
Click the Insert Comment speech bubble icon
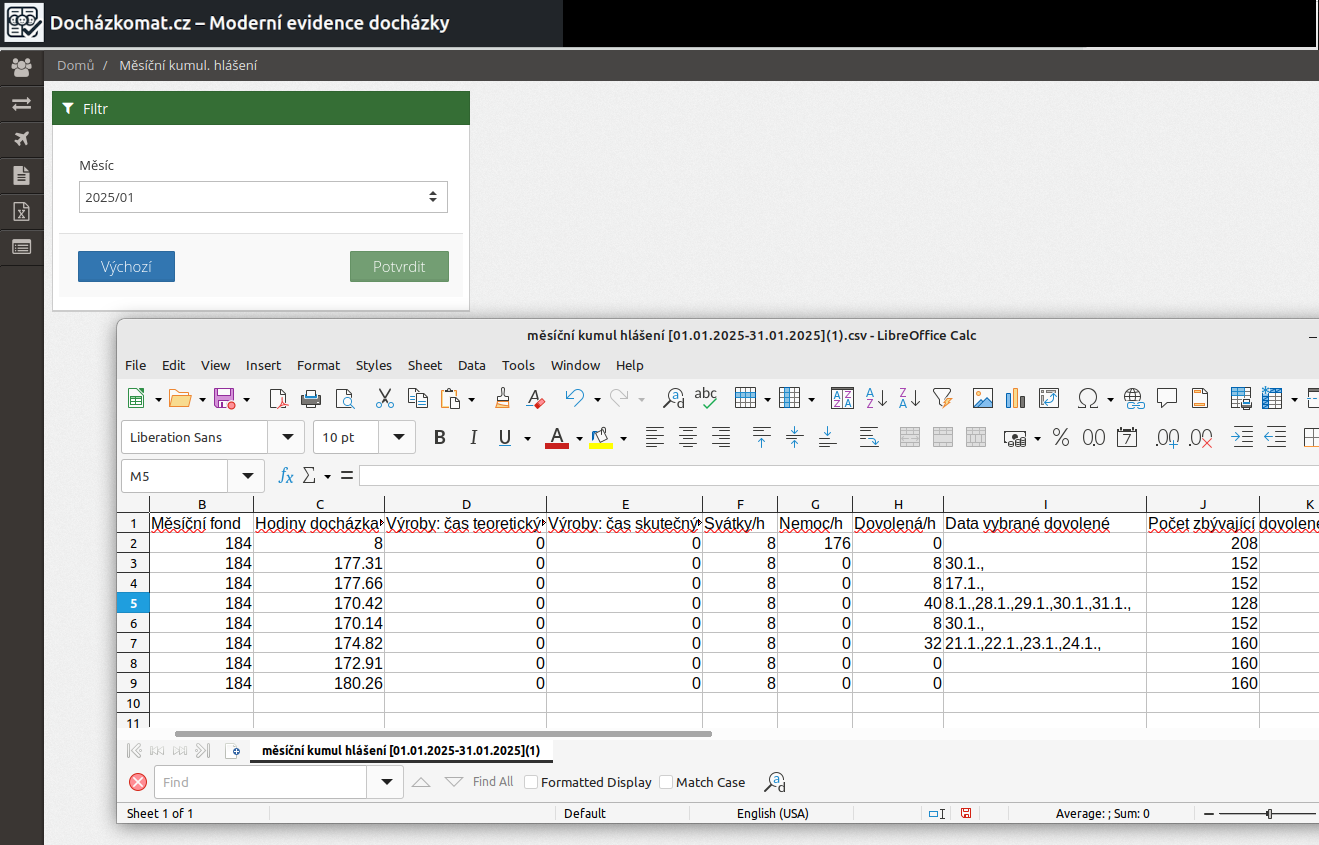click(1167, 399)
